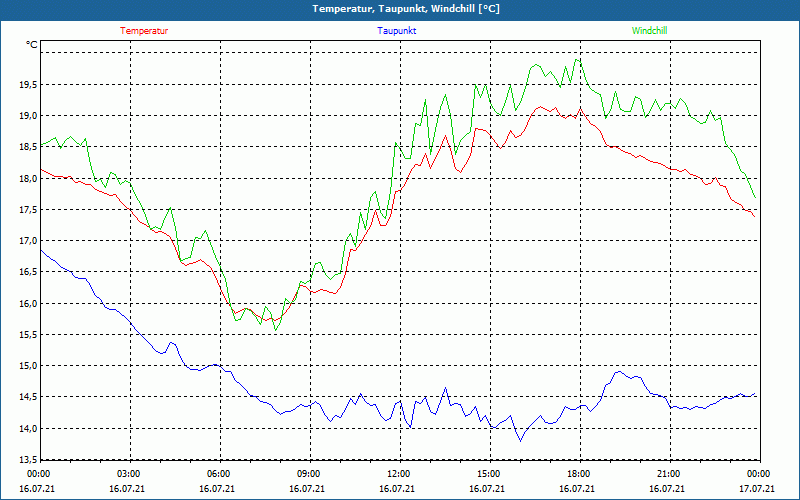
Task: Click the 21:00 time label
Action: click(668, 474)
